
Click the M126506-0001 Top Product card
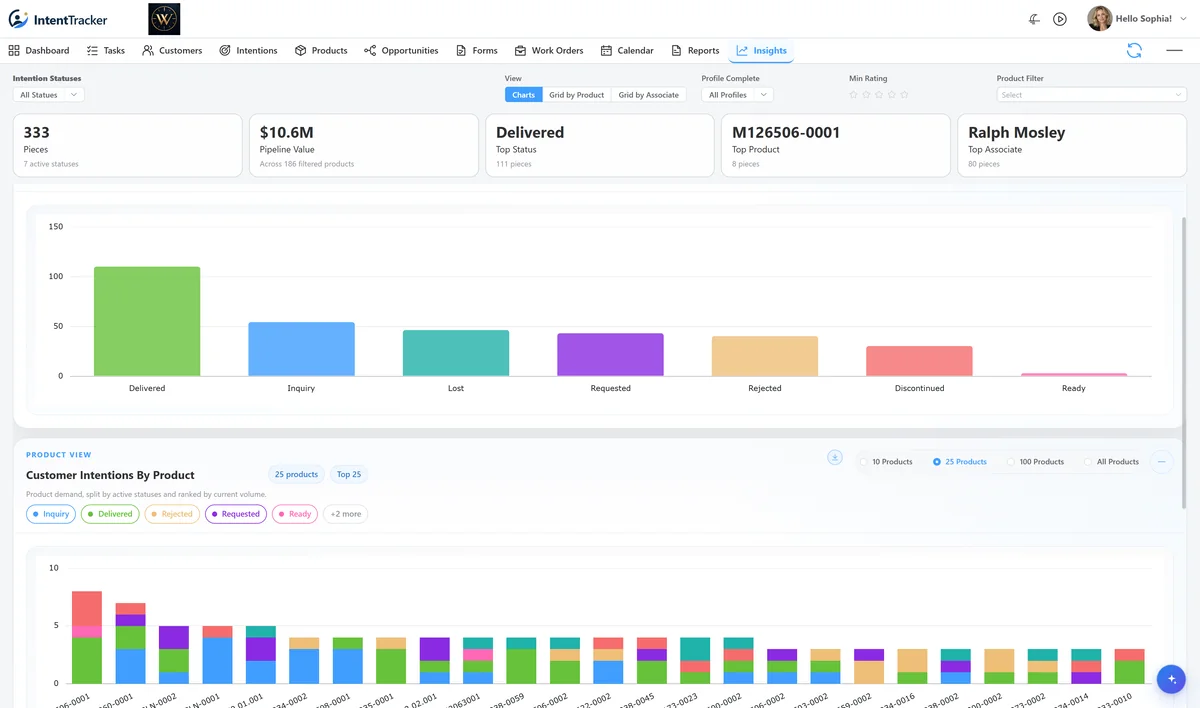836,146
